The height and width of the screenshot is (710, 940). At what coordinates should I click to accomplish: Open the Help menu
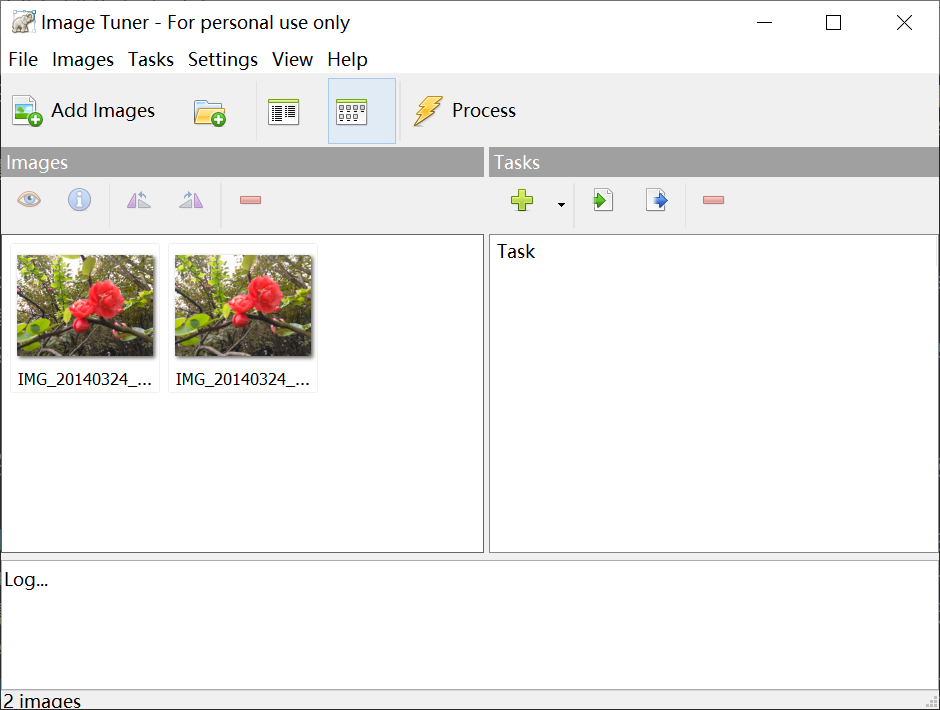click(x=347, y=59)
